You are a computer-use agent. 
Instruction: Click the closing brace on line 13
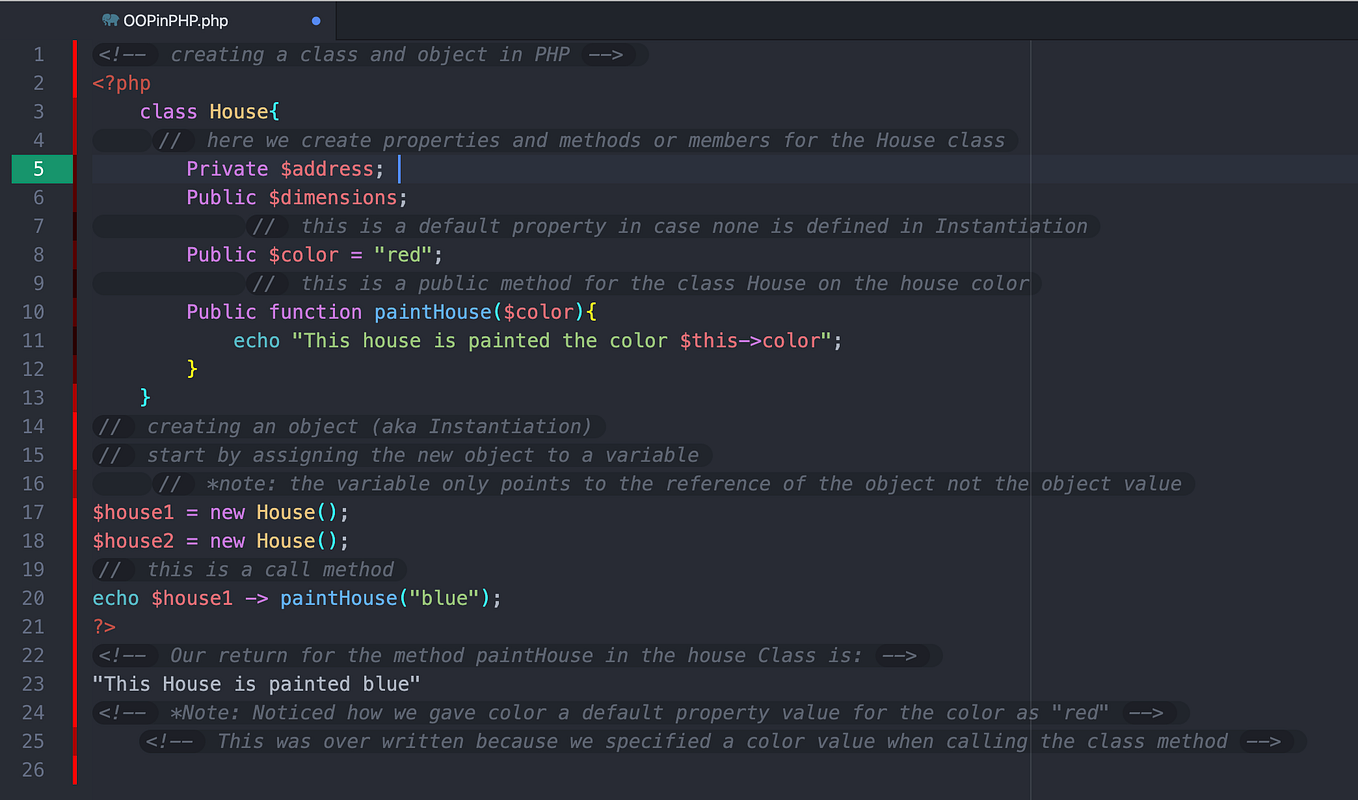point(145,397)
